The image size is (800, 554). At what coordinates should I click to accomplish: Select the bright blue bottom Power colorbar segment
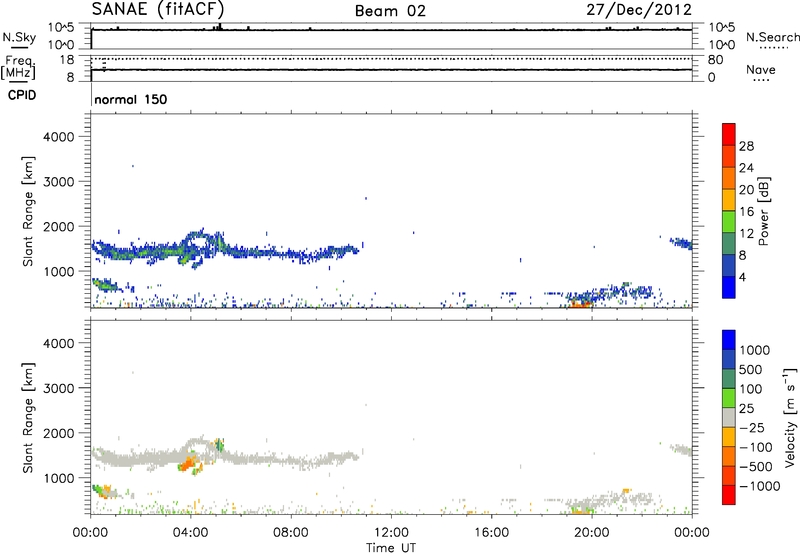tap(729, 287)
